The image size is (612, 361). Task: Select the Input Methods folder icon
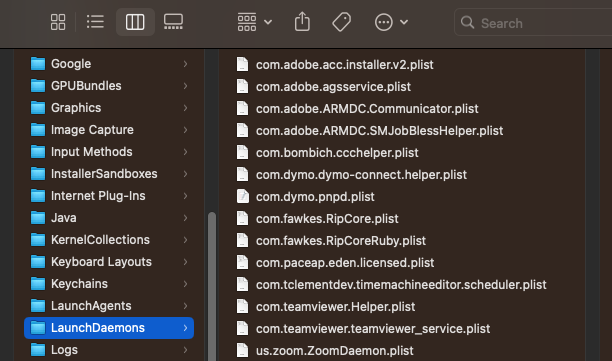[38, 151]
